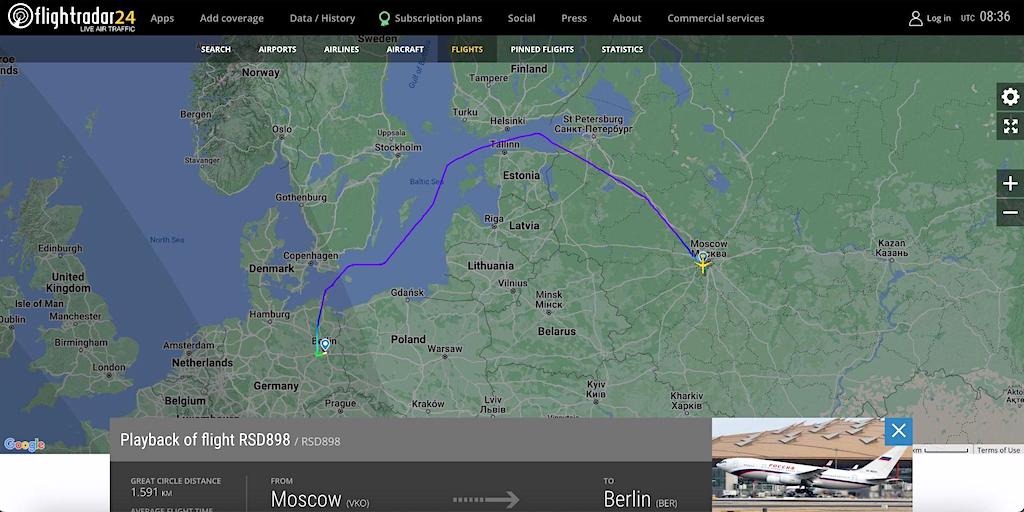Click the user Log in icon
Screen dimensions: 1024x512
[916, 18]
